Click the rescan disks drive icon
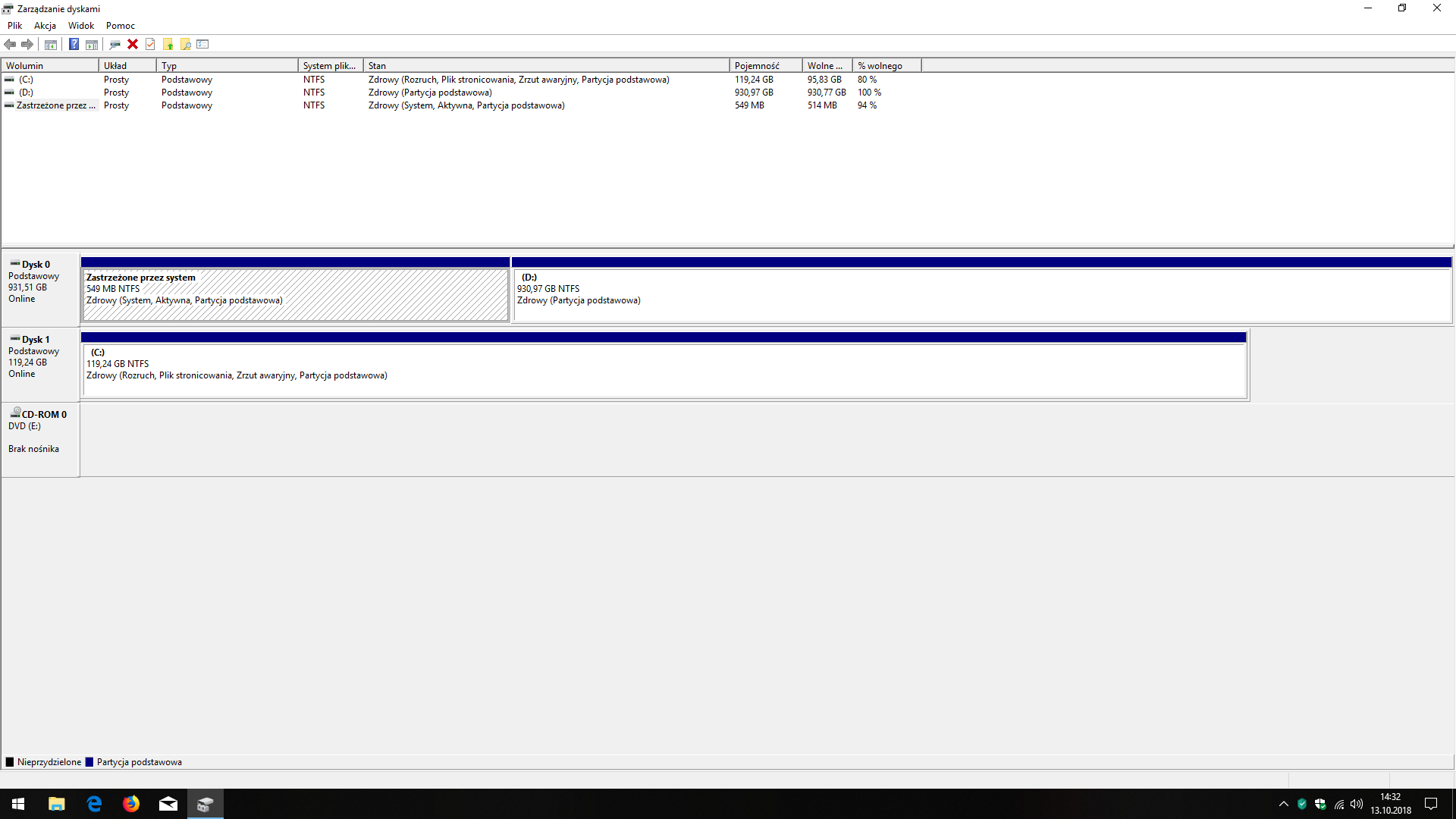This screenshot has height=819, width=1456. (115, 44)
